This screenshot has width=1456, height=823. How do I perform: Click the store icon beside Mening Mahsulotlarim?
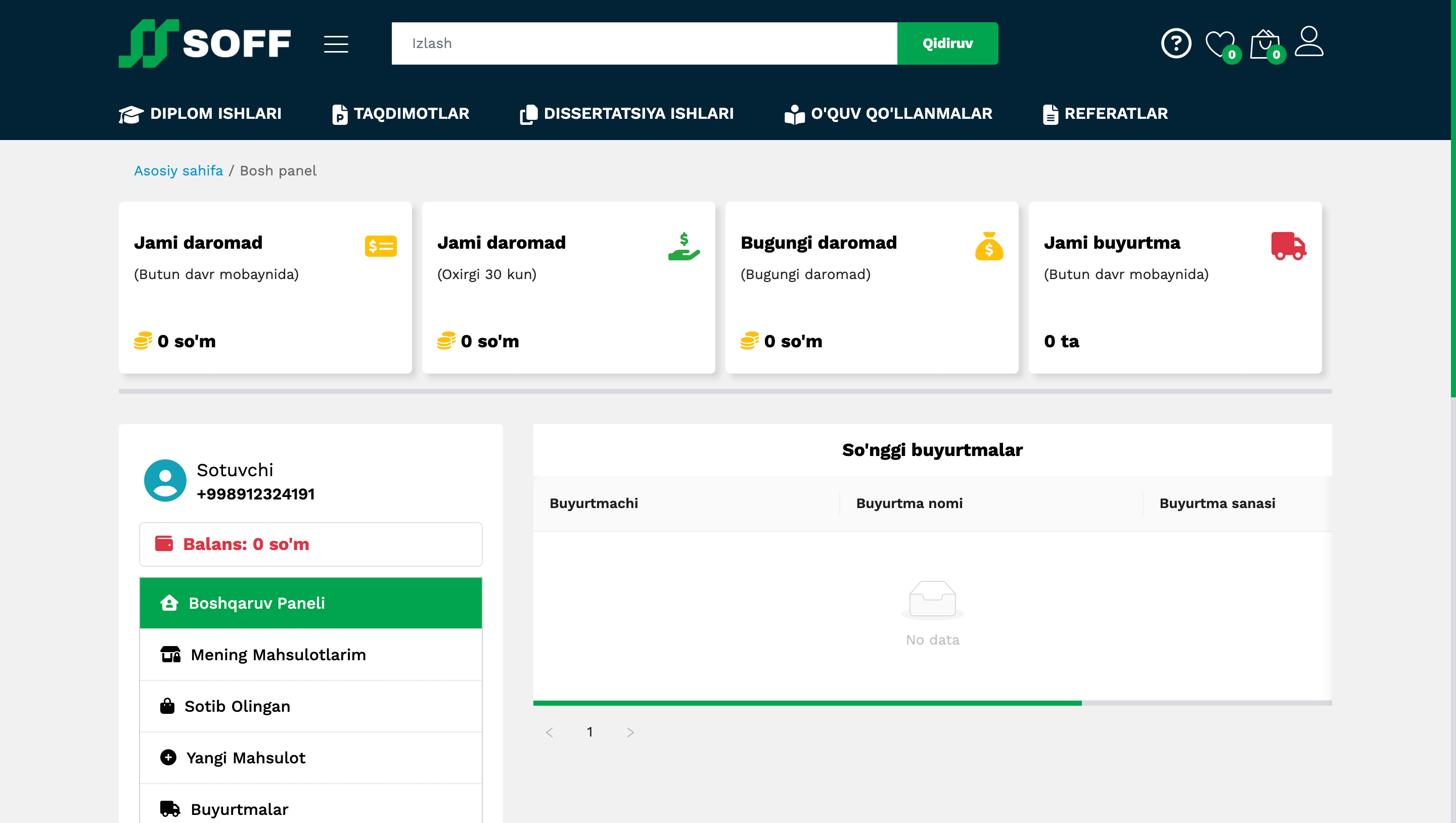[170, 655]
